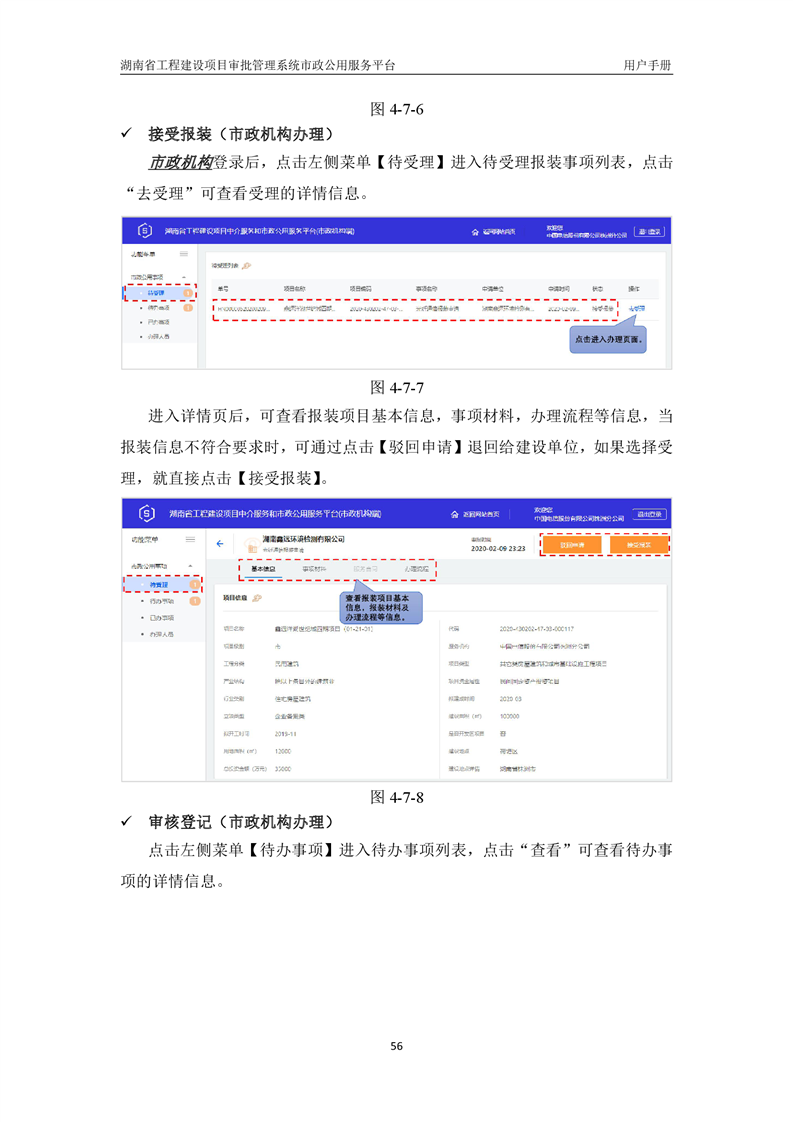Click 申请时间 column header in Figure 4-7-7 table
Screen dimensions: 793x1122
pos(559,288)
